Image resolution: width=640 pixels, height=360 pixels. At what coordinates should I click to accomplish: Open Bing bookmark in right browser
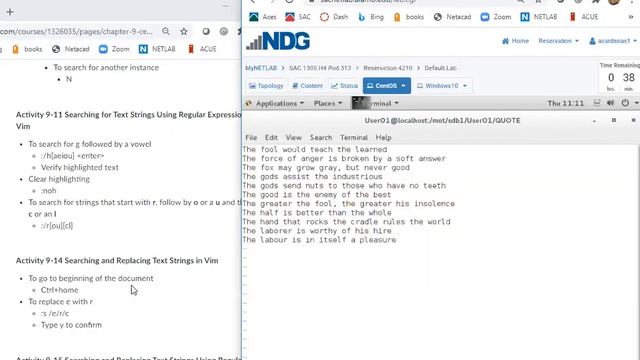[371, 17]
